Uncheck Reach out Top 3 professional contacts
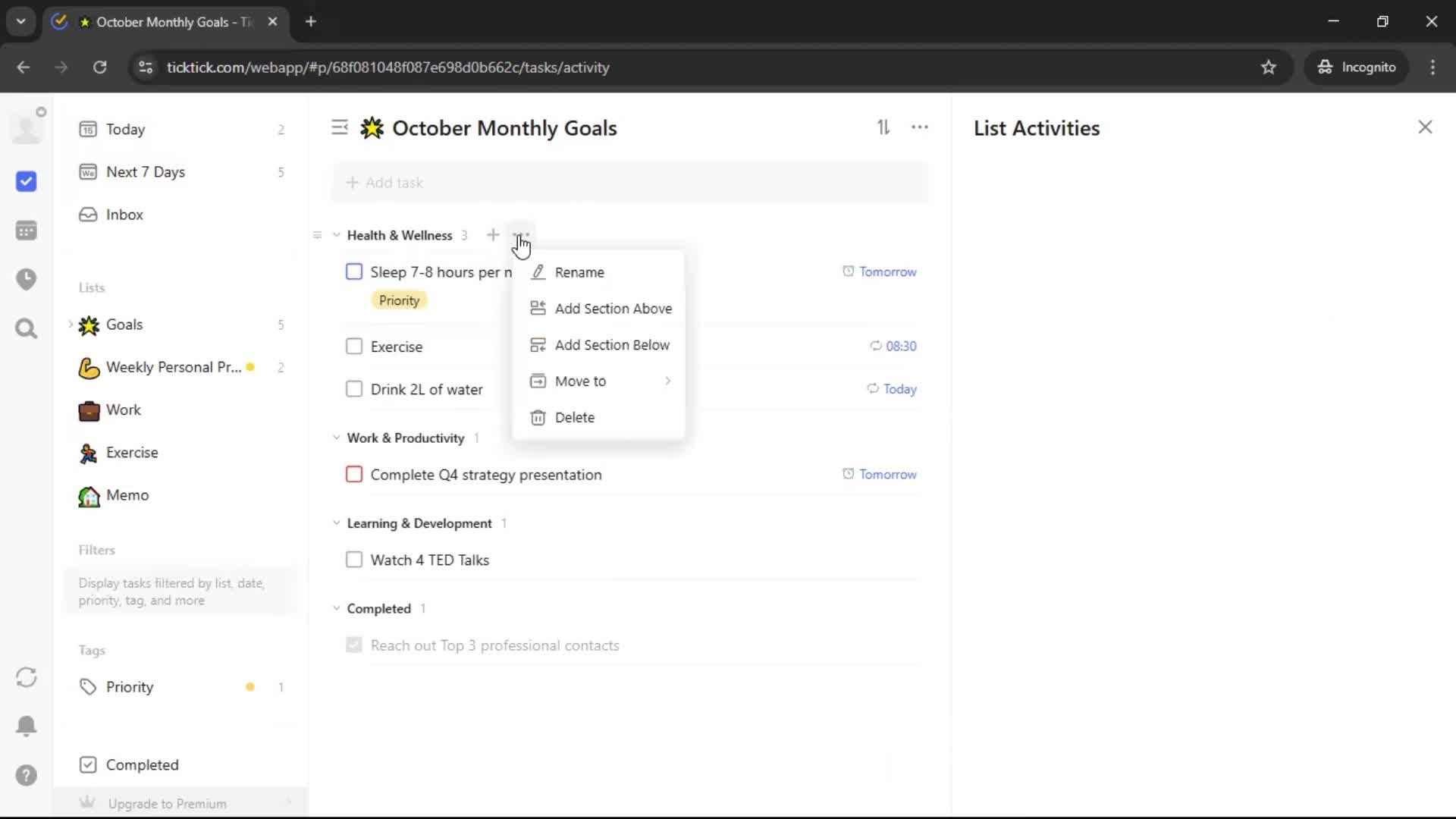The image size is (1456, 819). tap(354, 645)
